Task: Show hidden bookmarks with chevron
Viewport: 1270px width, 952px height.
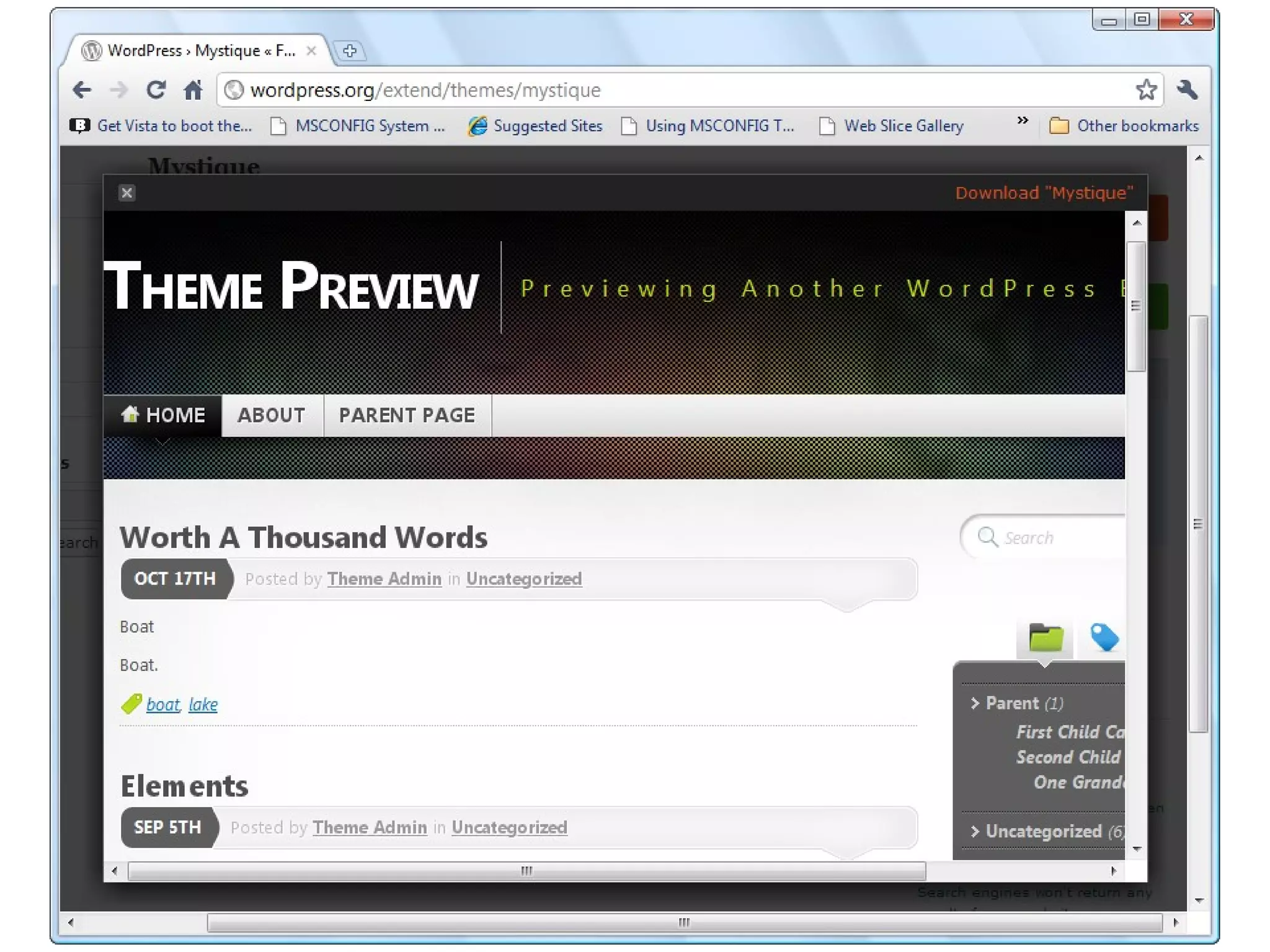Action: point(1023,120)
